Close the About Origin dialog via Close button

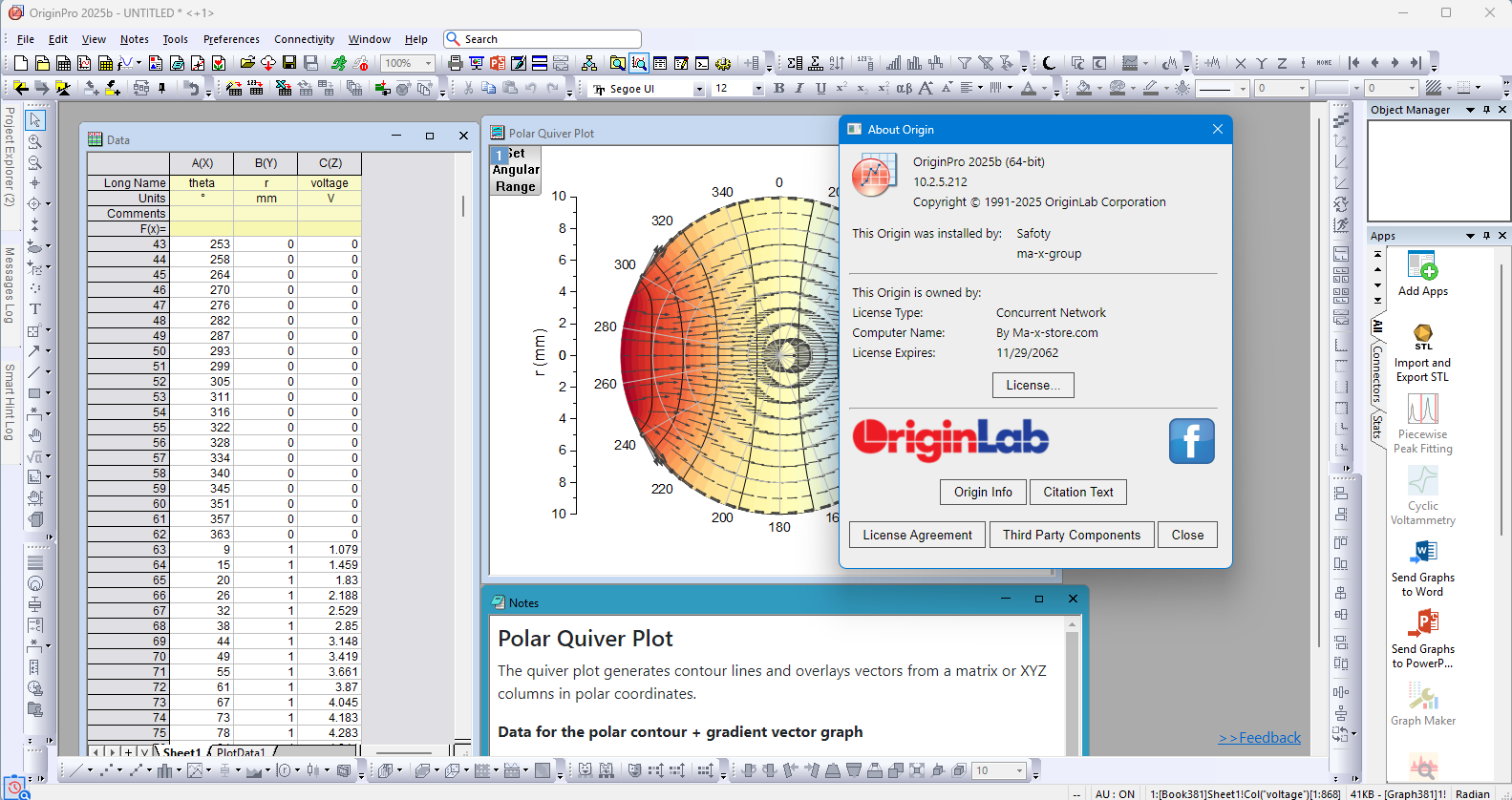1188,535
